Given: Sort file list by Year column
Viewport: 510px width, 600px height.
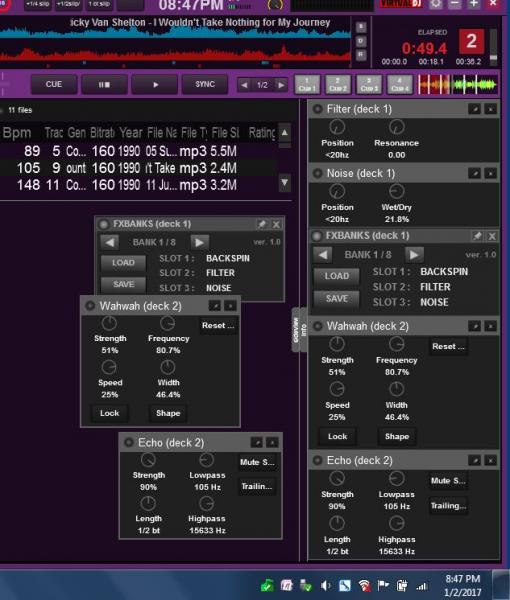Looking at the screenshot, I should pyautogui.click(x=130, y=133).
